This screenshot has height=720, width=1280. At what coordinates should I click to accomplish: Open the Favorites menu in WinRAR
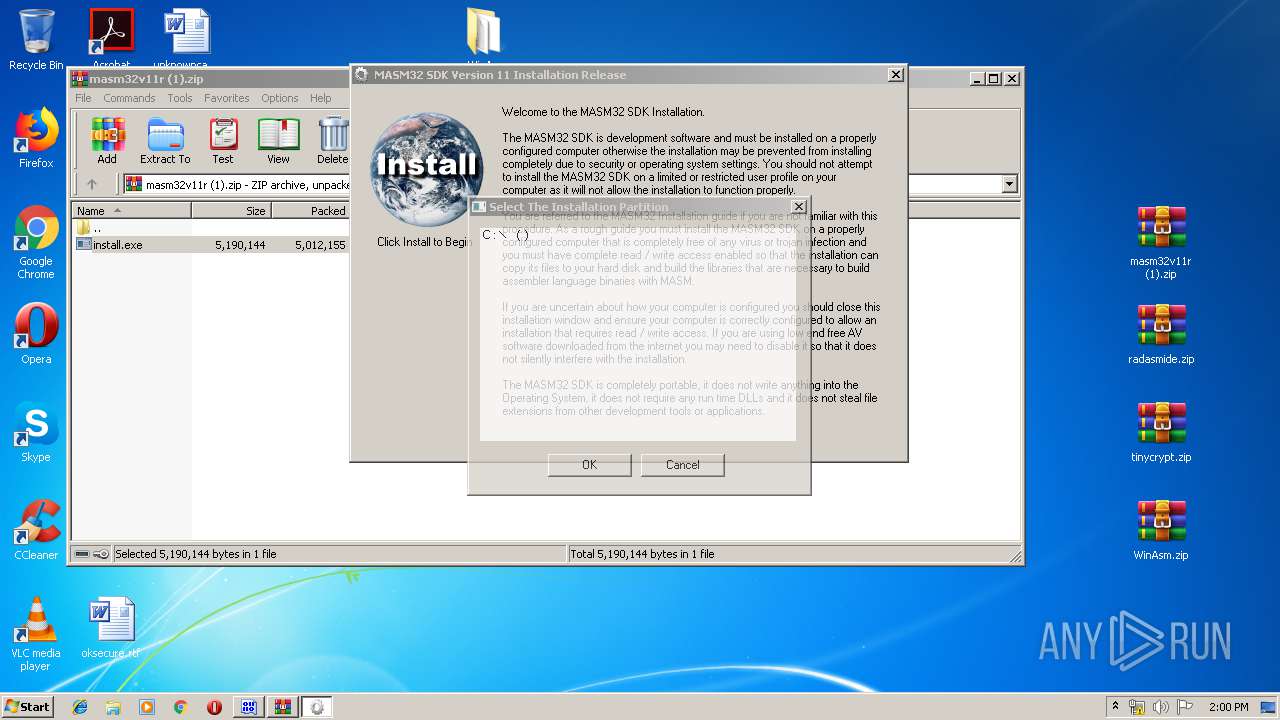point(227,98)
